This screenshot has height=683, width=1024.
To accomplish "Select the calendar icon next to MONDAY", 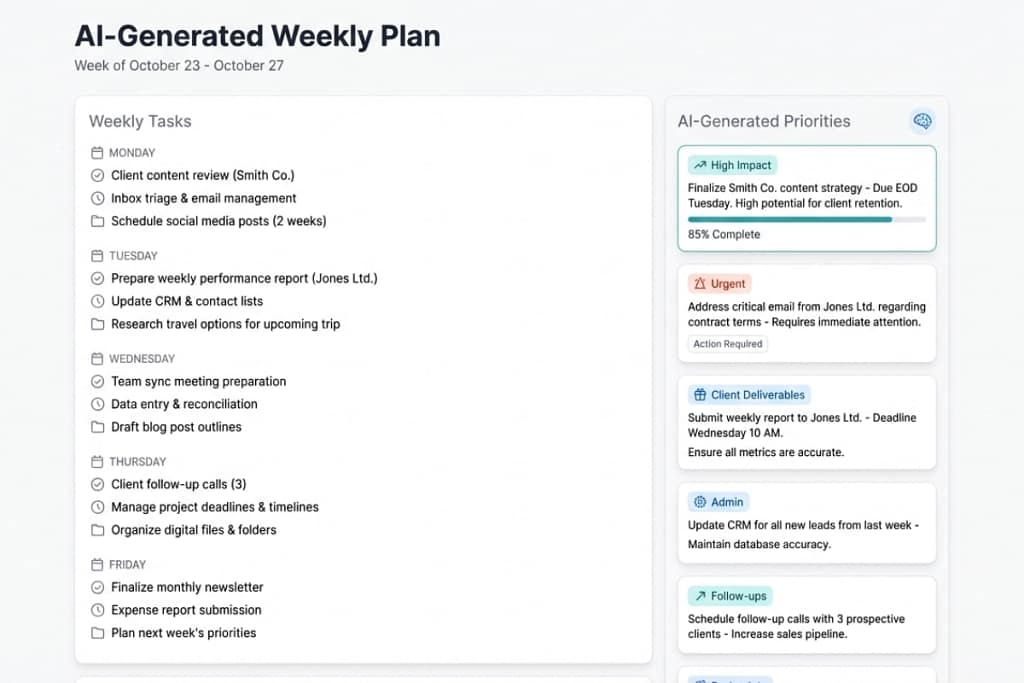I will (97, 152).
